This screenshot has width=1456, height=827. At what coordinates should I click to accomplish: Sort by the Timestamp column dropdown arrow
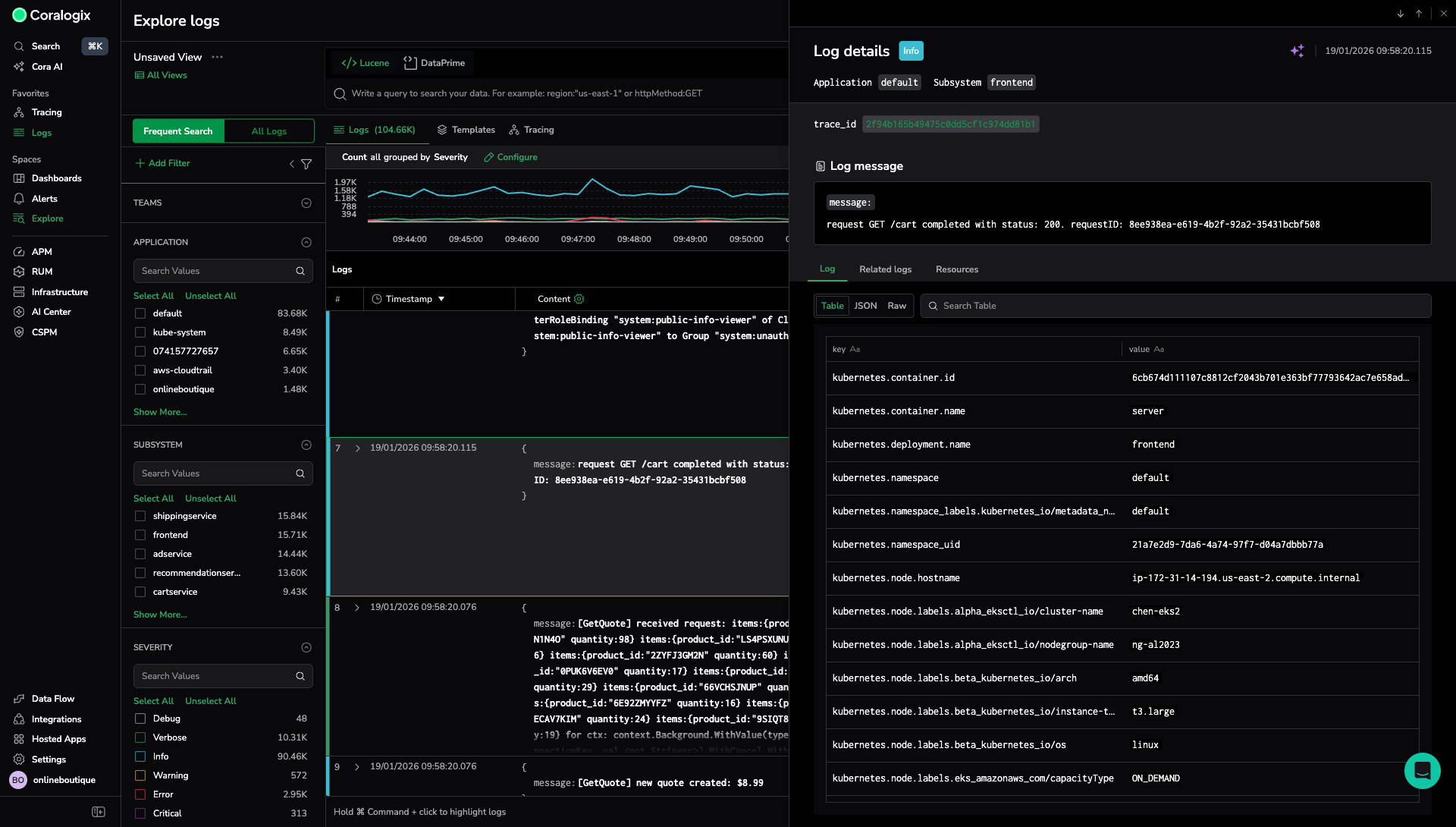pyautogui.click(x=441, y=299)
